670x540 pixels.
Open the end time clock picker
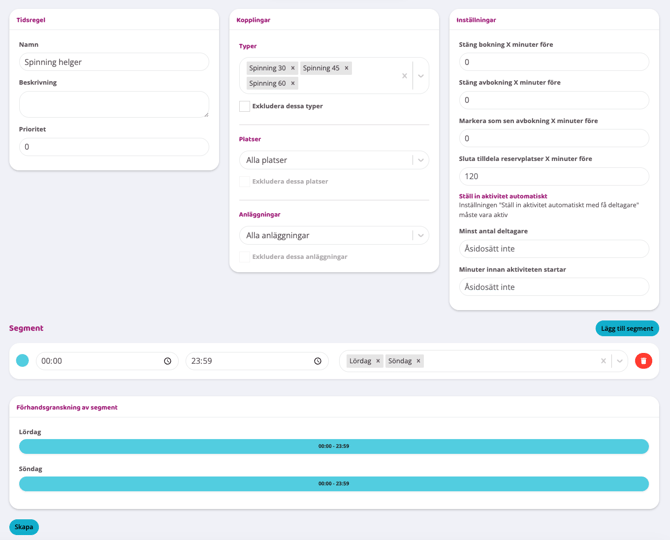(x=318, y=361)
